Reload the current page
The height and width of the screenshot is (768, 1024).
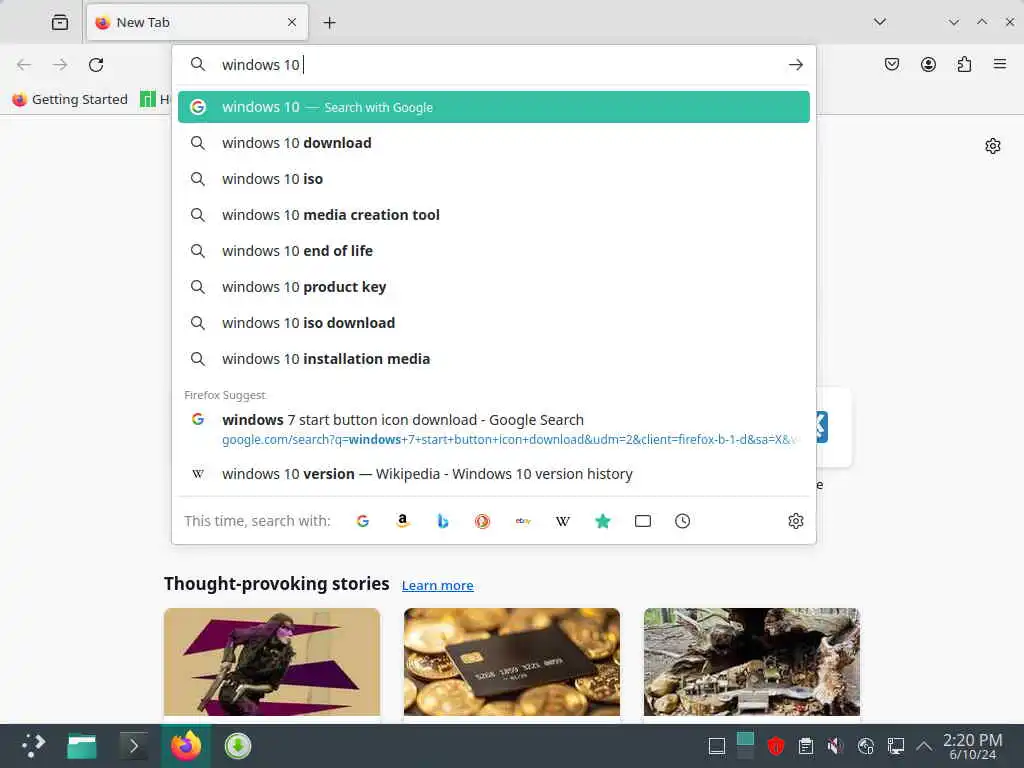96,65
